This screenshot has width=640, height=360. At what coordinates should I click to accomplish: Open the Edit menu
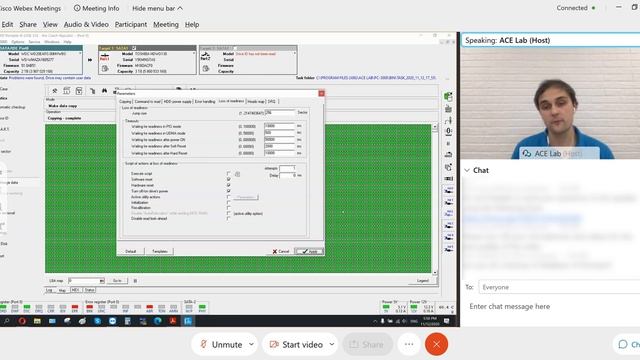coord(7,24)
